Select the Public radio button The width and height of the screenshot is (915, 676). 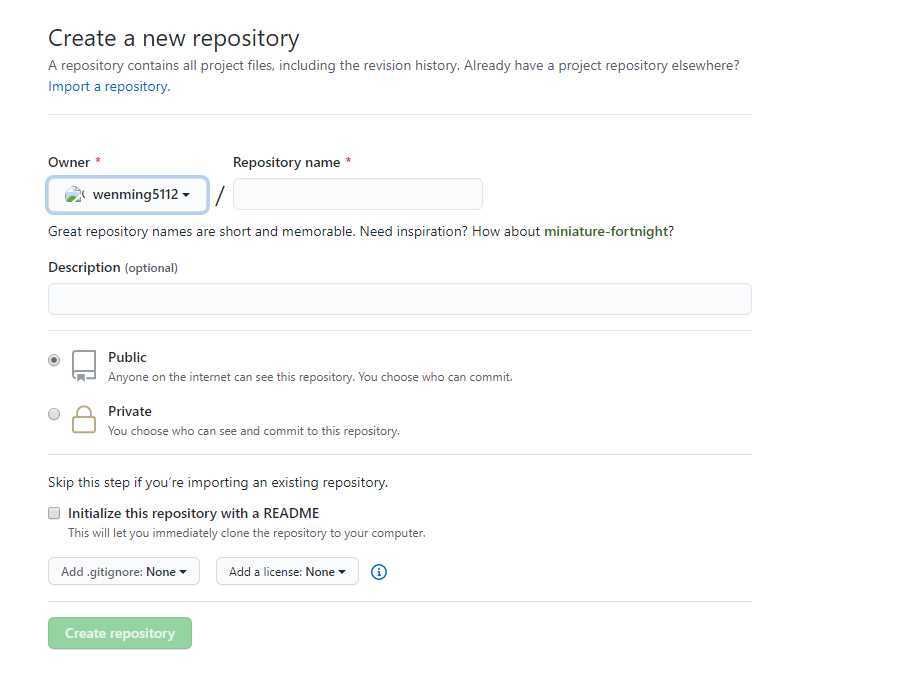click(54, 360)
